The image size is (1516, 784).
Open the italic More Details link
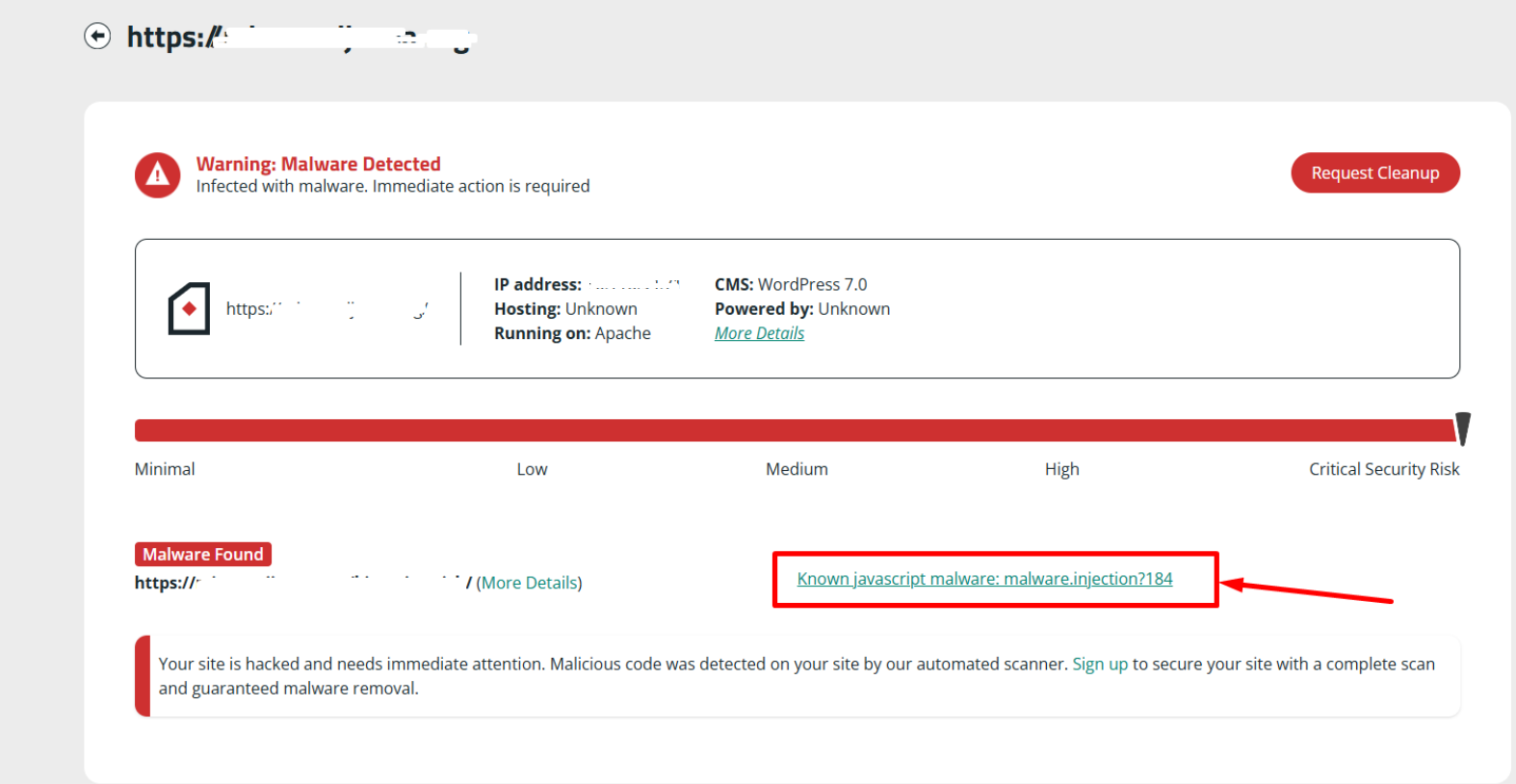tap(759, 333)
